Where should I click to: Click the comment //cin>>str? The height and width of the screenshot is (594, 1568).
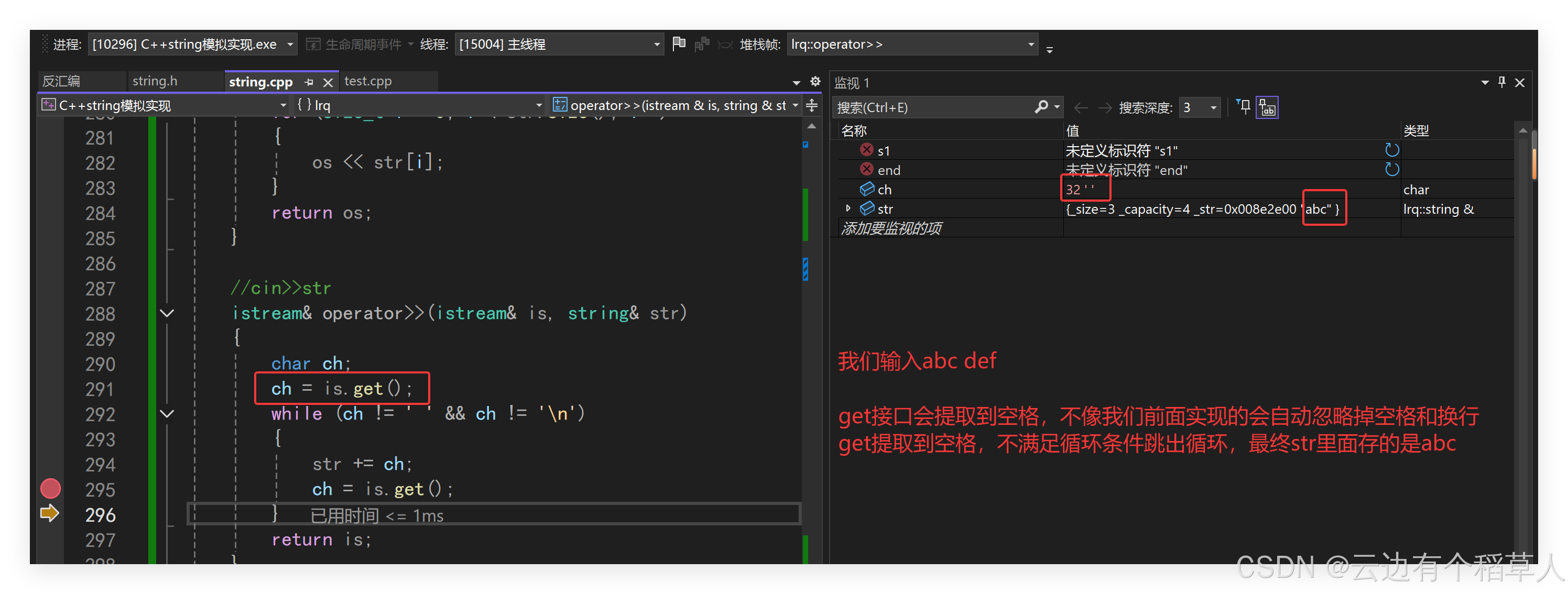[x=280, y=288]
